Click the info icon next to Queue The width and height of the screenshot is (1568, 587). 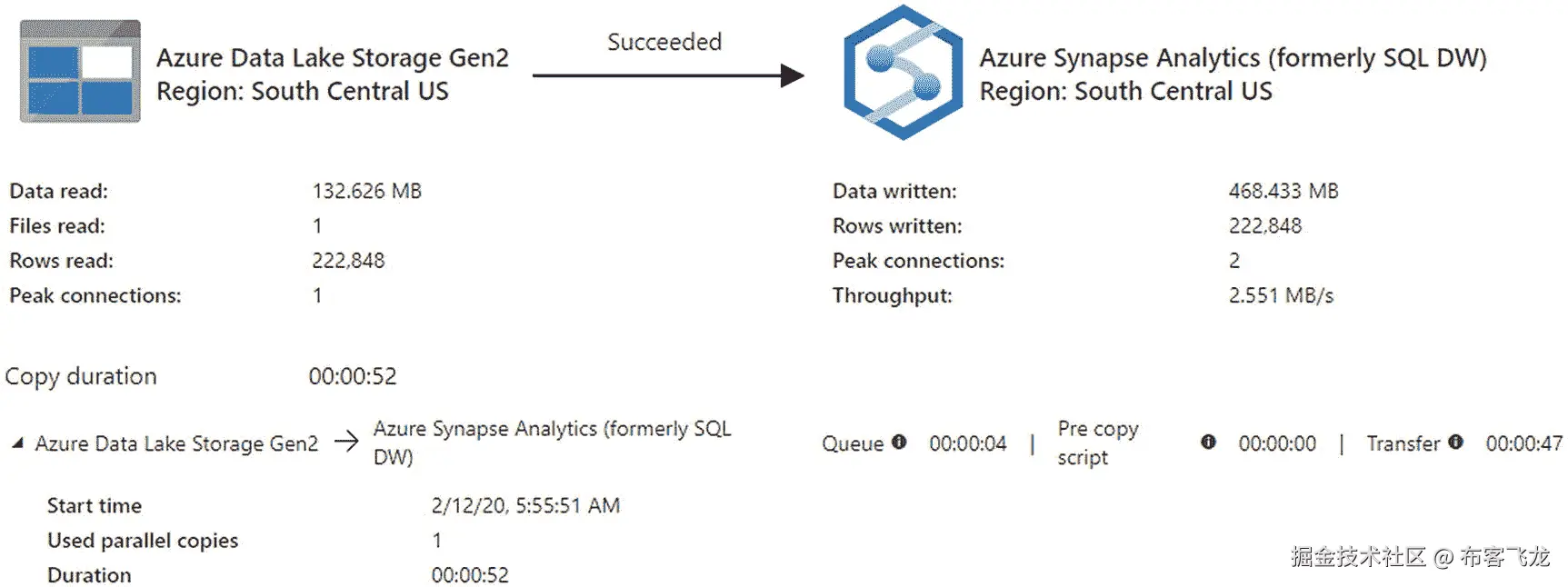pyautogui.click(x=899, y=442)
